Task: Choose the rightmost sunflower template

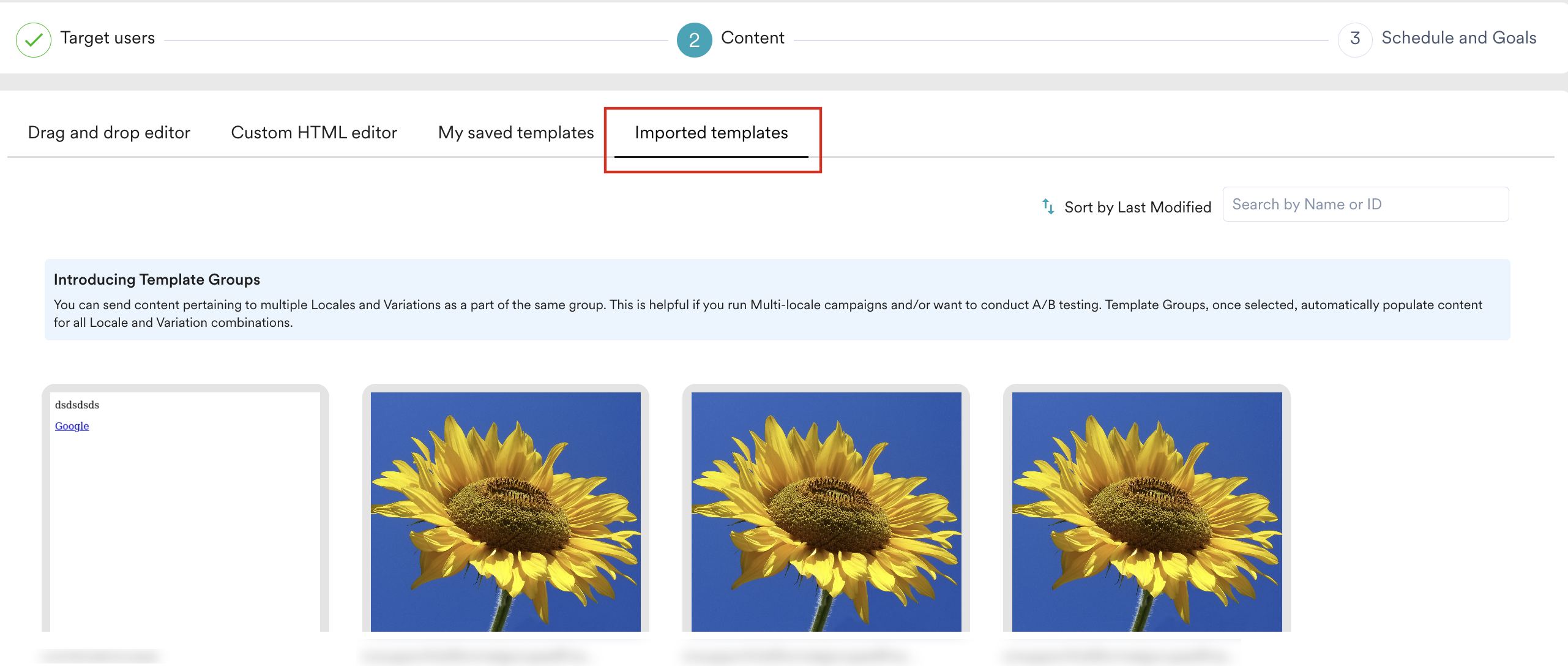Action: pyautogui.click(x=1147, y=512)
